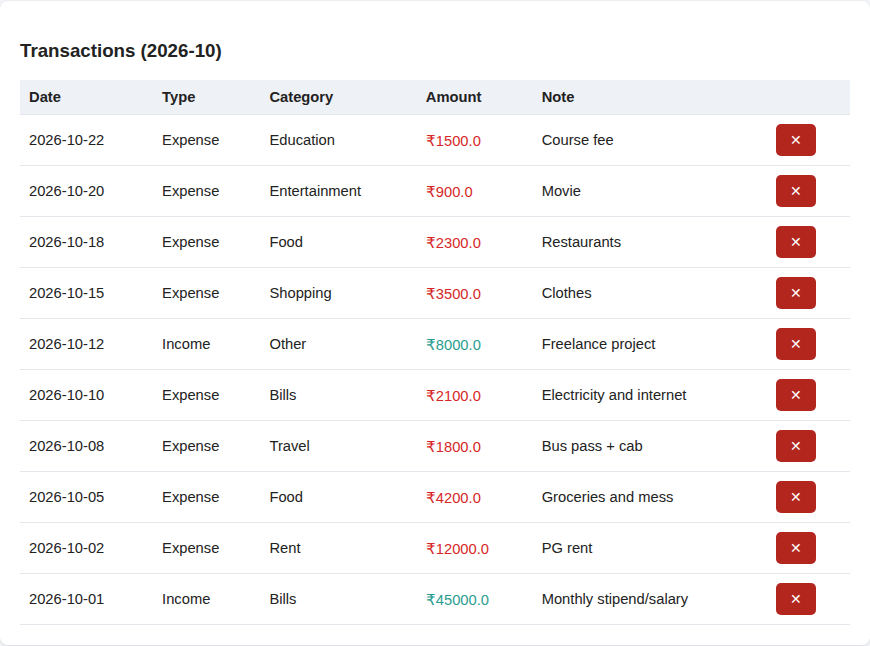Click the date 2026-10-12

(67, 344)
